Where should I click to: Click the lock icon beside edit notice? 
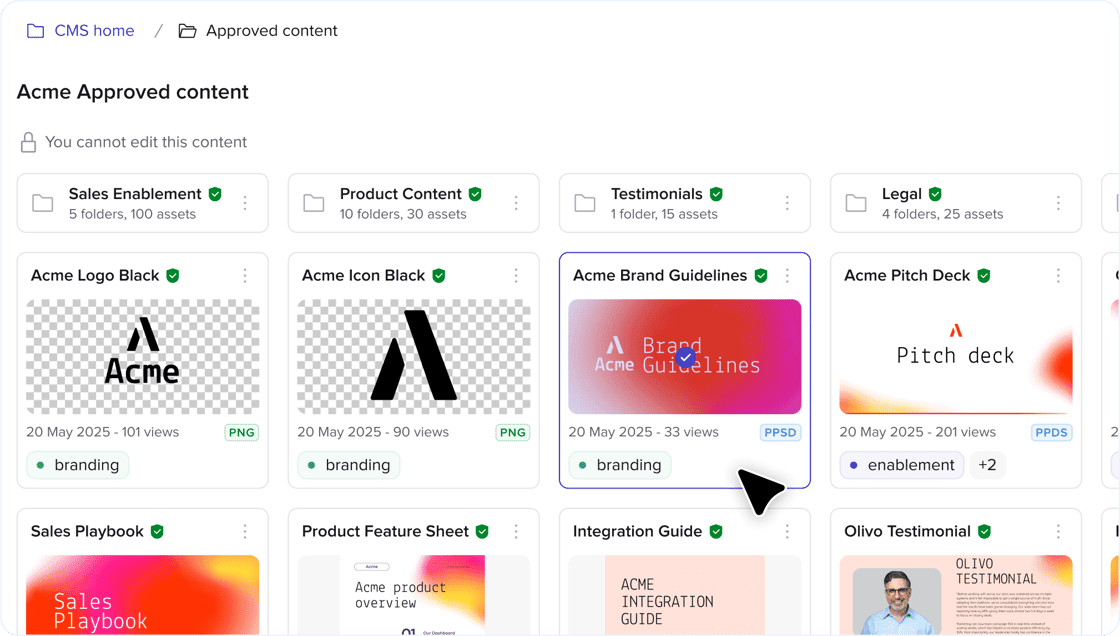click(x=29, y=142)
